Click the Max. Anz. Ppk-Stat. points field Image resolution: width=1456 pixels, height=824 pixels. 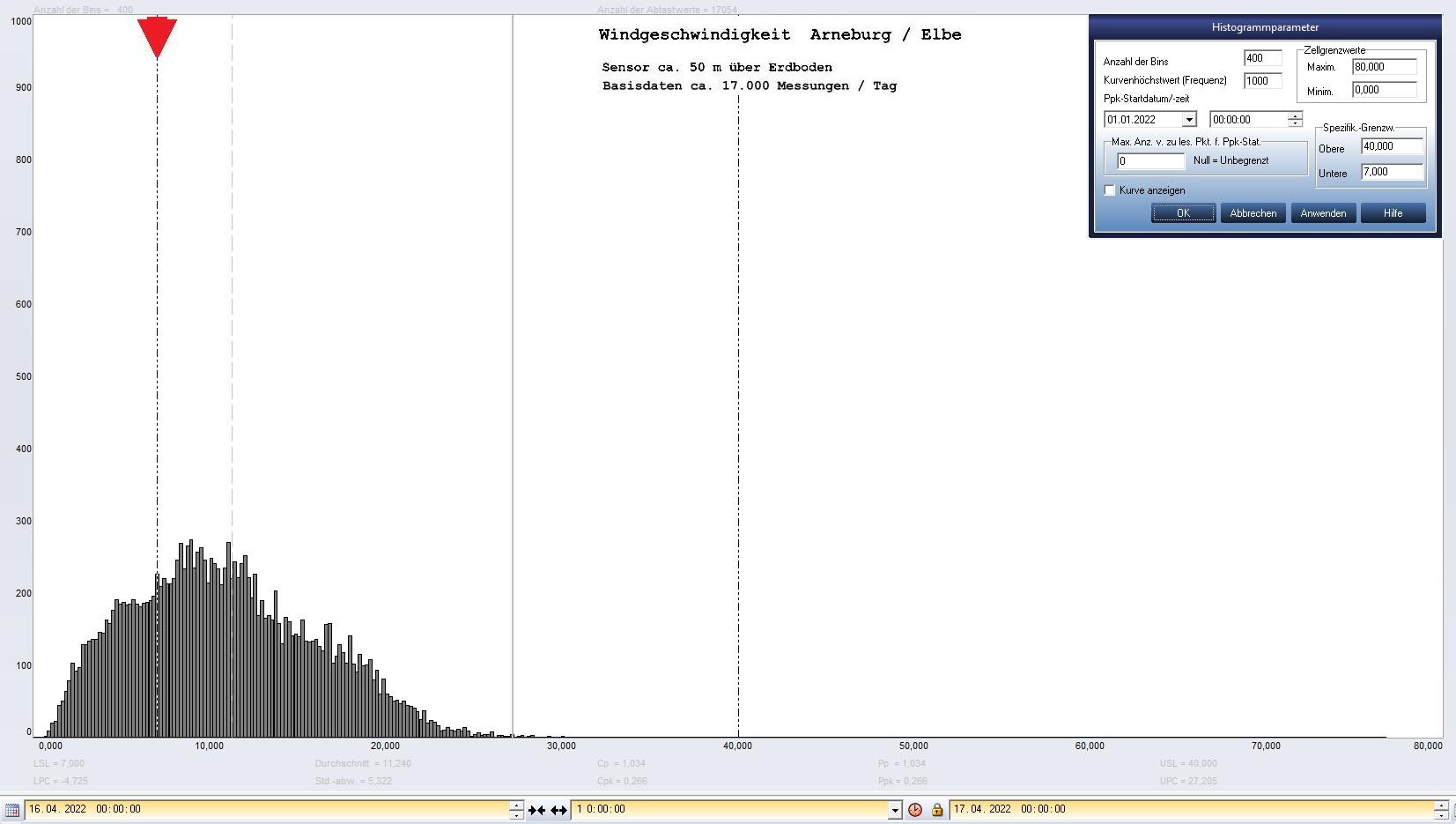[1150, 161]
